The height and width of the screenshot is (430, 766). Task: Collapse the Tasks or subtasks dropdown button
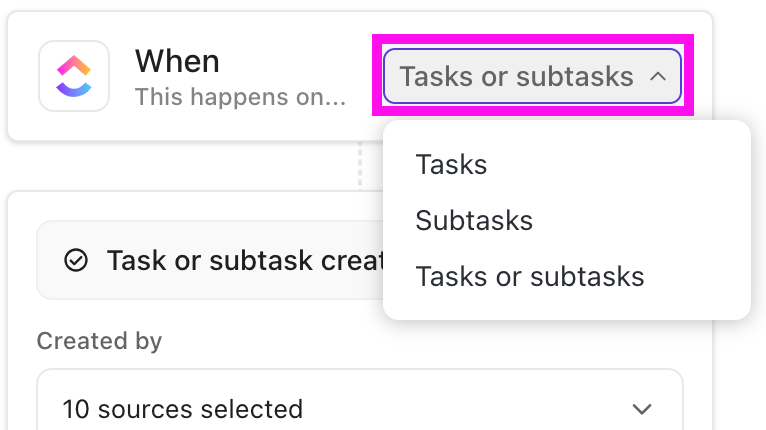point(532,76)
